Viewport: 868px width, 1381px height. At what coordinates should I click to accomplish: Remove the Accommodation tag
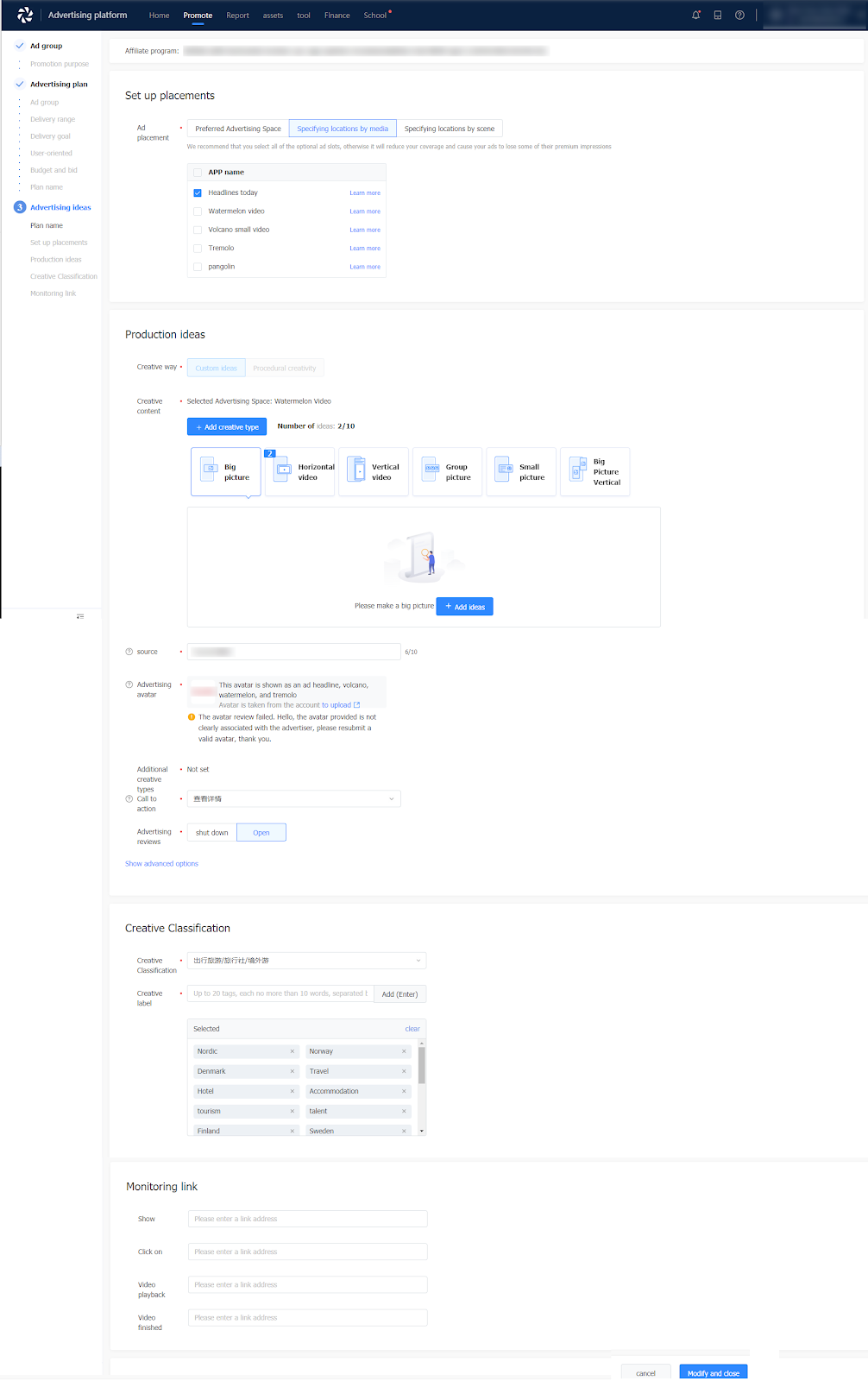coord(404,1091)
